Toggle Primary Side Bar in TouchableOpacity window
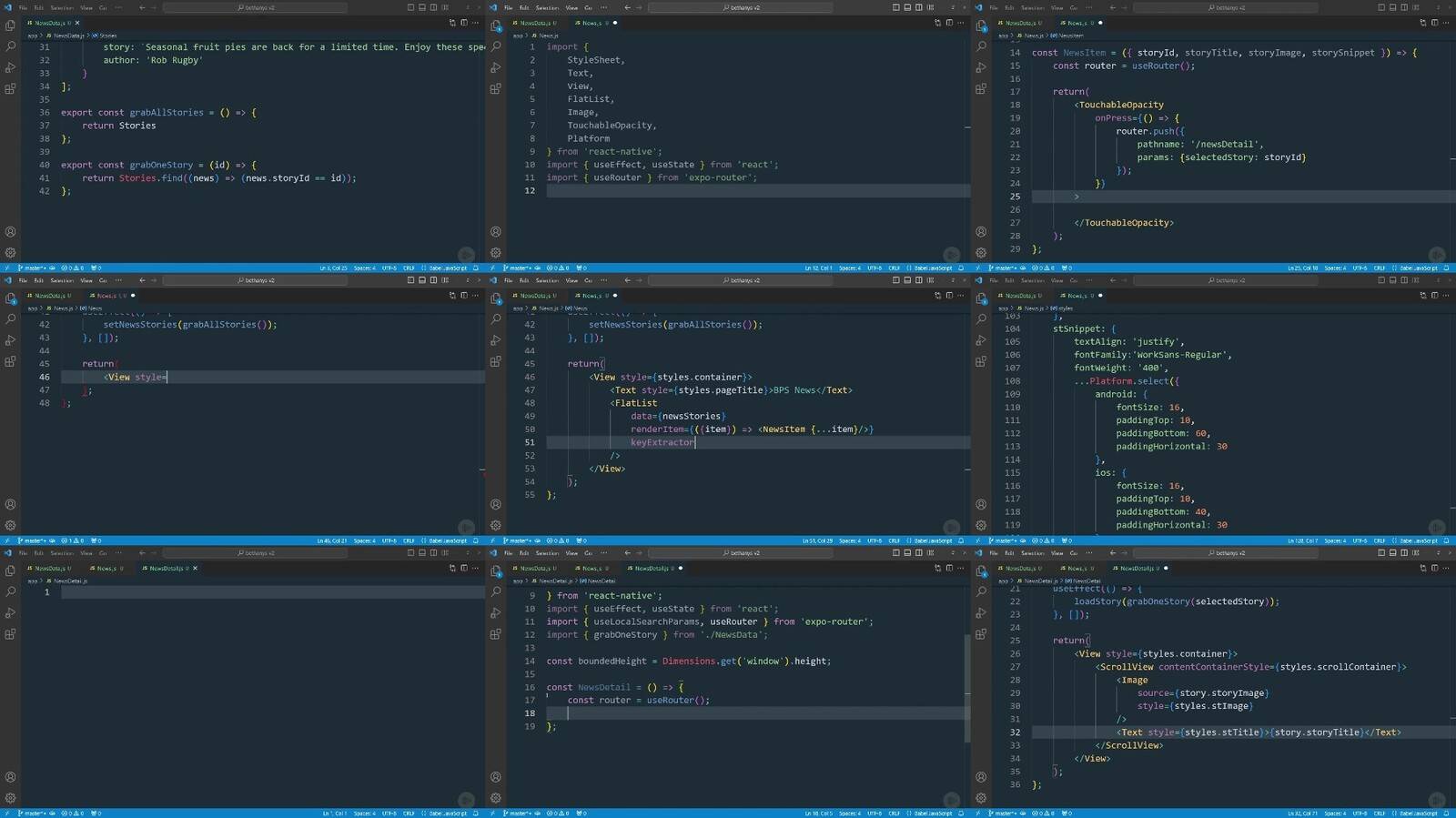This screenshot has width=1456, height=818. (x=1381, y=7)
